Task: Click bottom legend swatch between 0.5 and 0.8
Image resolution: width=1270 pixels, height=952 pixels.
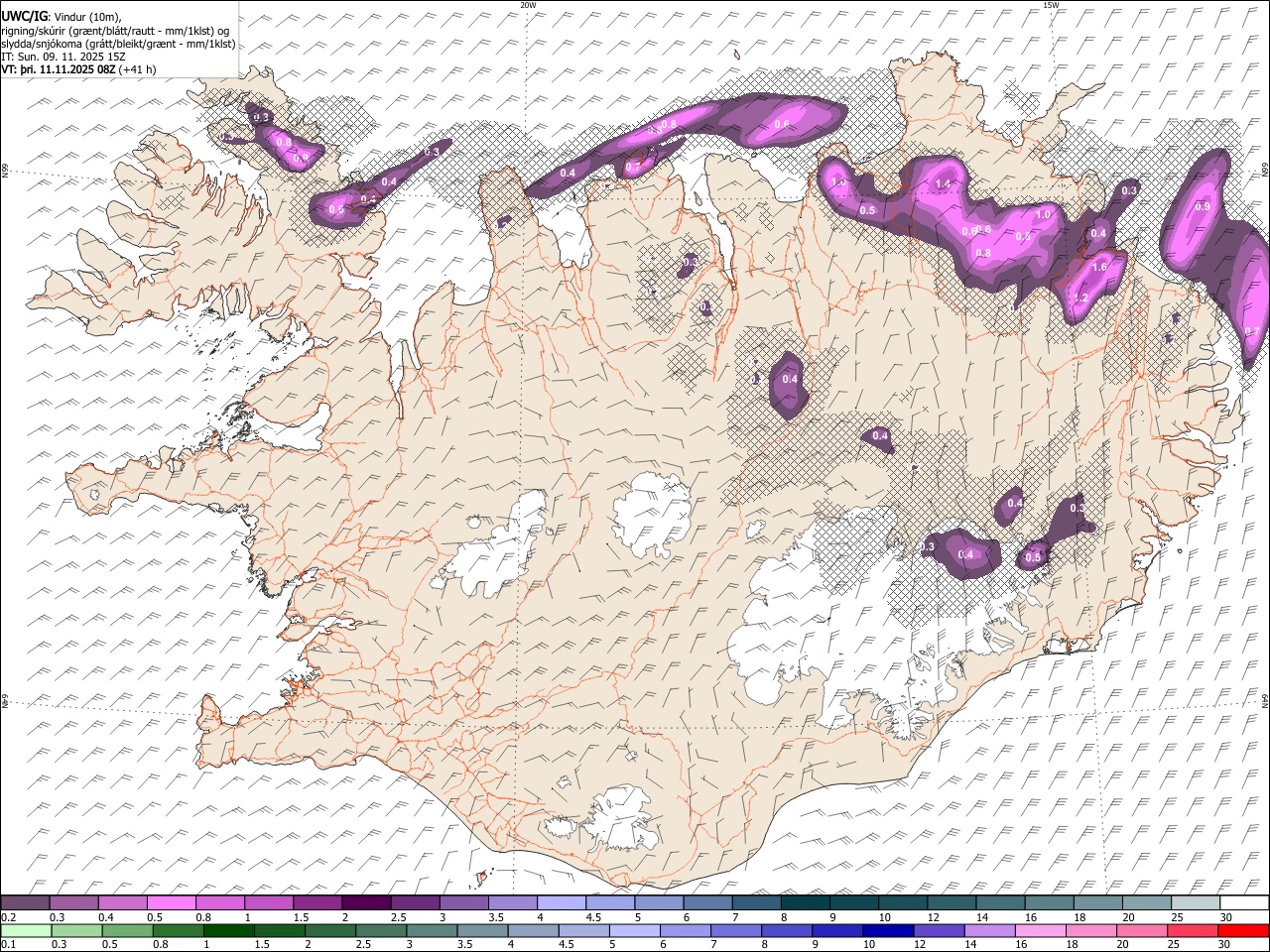Action: [x=127, y=930]
